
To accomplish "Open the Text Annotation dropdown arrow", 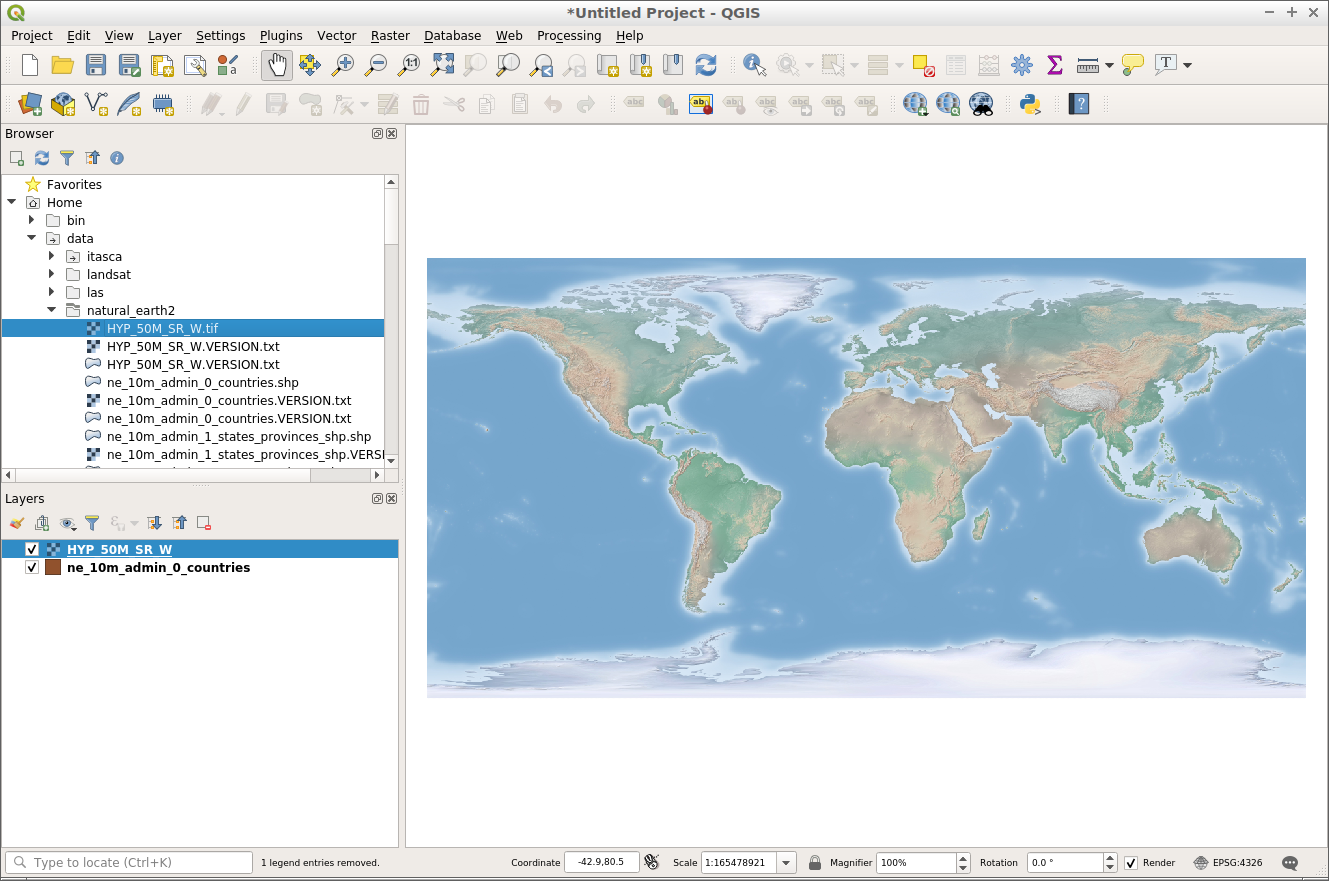I will [x=1187, y=65].
